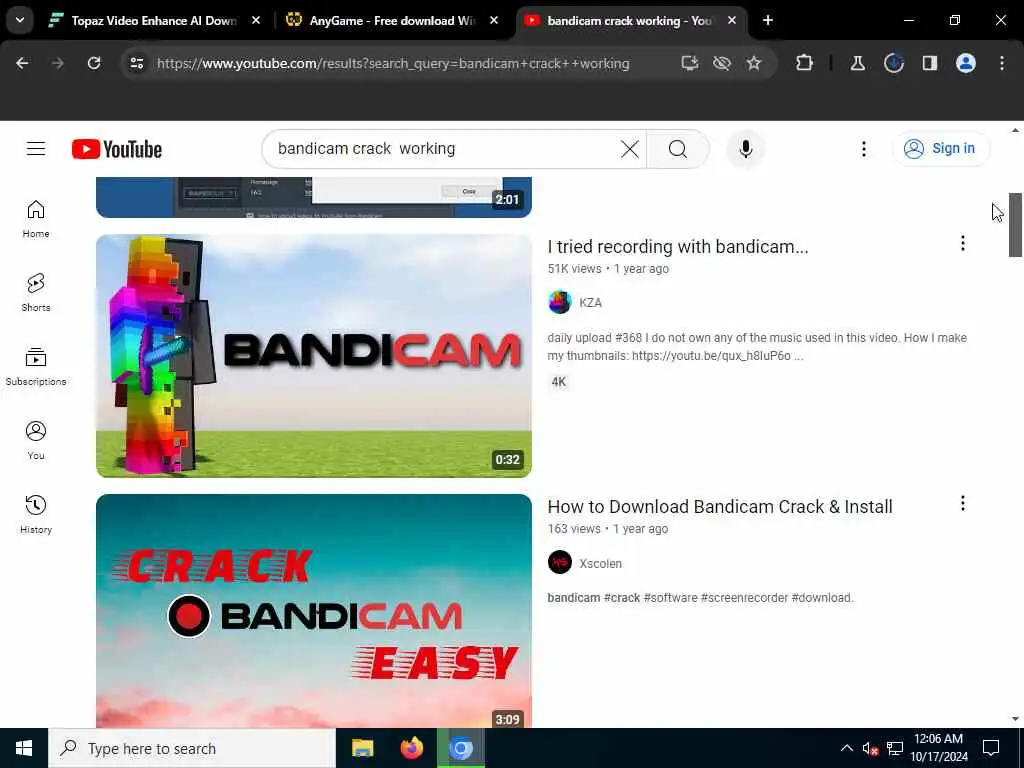The height and width of the screenshot is (768, 1024).
Task: Open 'How to Download Bandicam Crack & Install' title
Action: [x=720, y=507]
